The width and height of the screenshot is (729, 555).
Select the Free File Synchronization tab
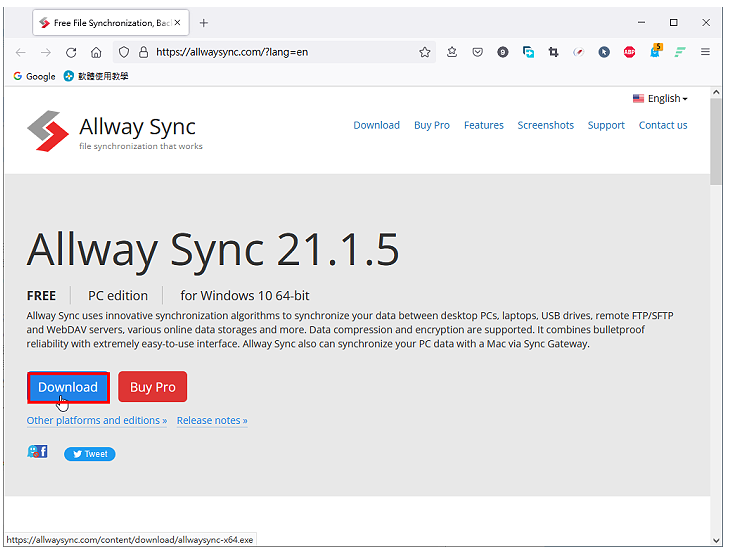[111, 23]
